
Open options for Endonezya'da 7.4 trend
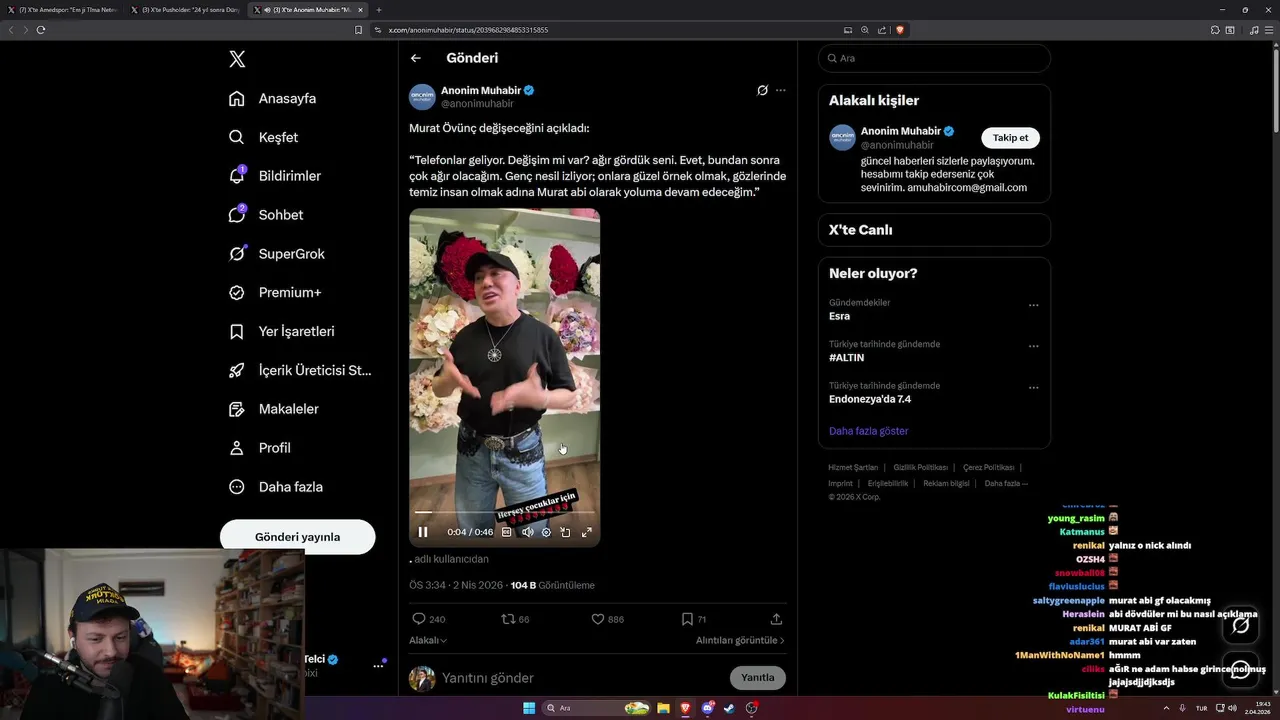1034,388
